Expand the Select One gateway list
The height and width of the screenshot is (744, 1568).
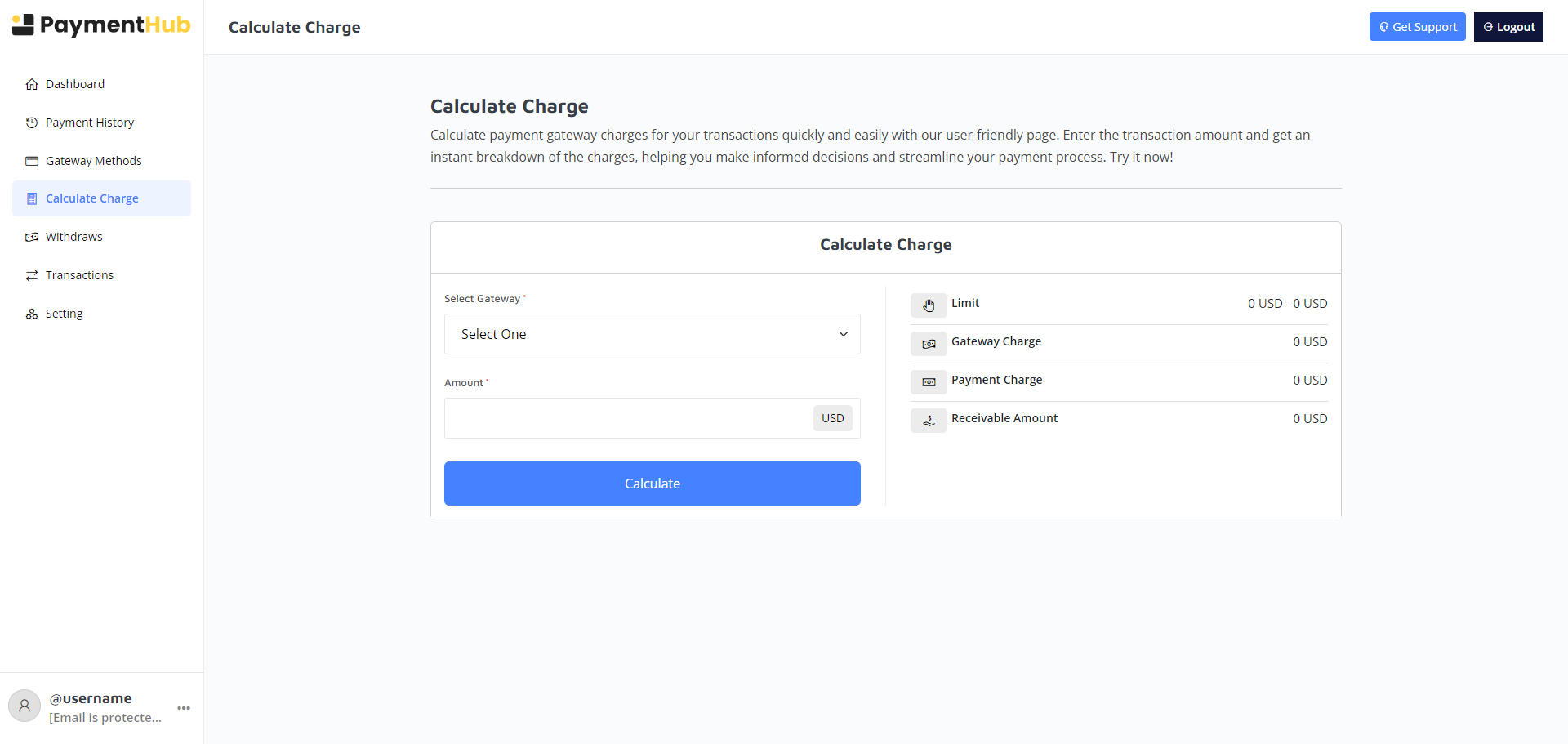(842, 334)
